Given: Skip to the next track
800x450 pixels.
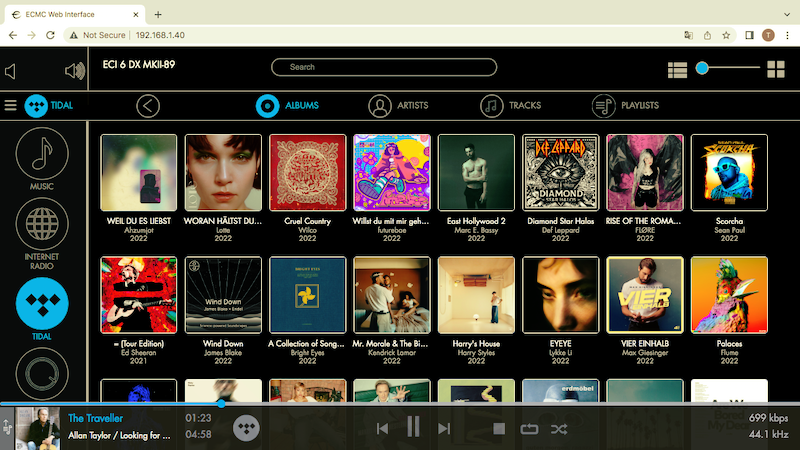Looking at the screenshot, I should pos(444,429).
